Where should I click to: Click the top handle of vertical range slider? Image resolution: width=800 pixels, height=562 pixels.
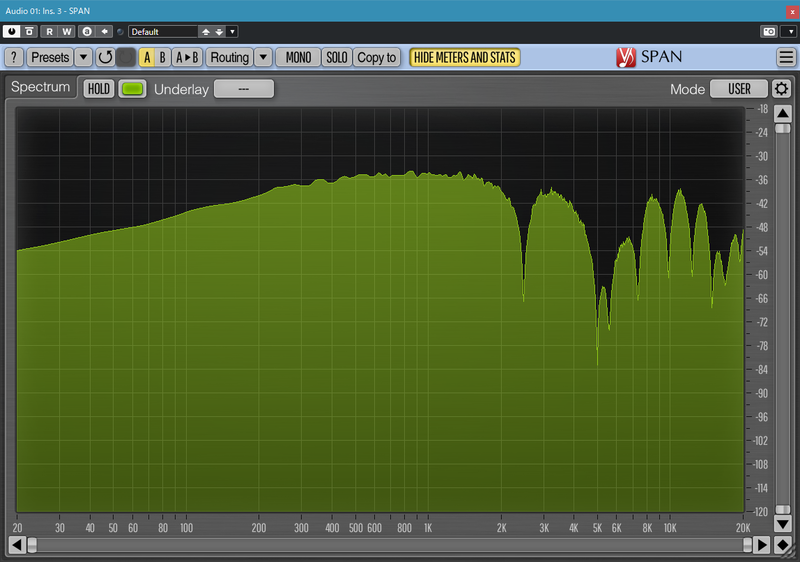[783, 129]
